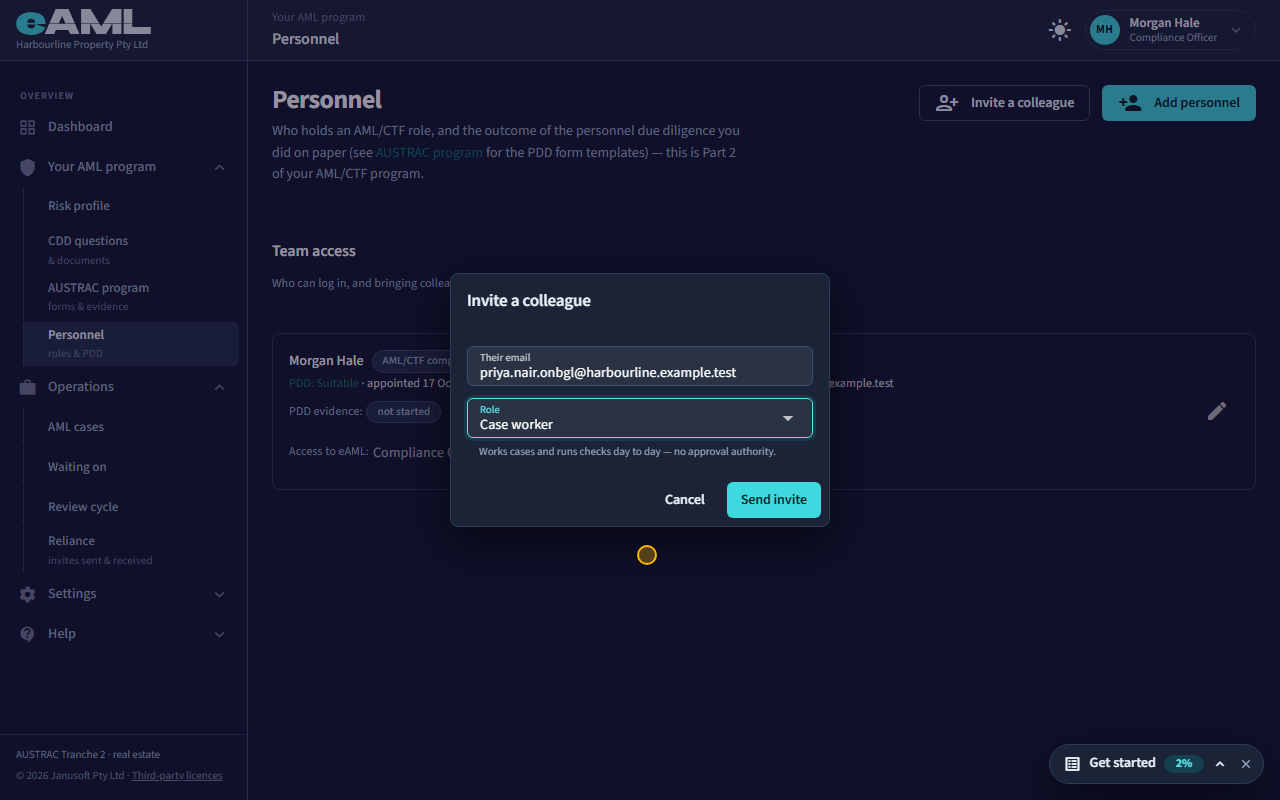
Task: Click the Personnel breadcrumb at top
Action: click(306, 39)
